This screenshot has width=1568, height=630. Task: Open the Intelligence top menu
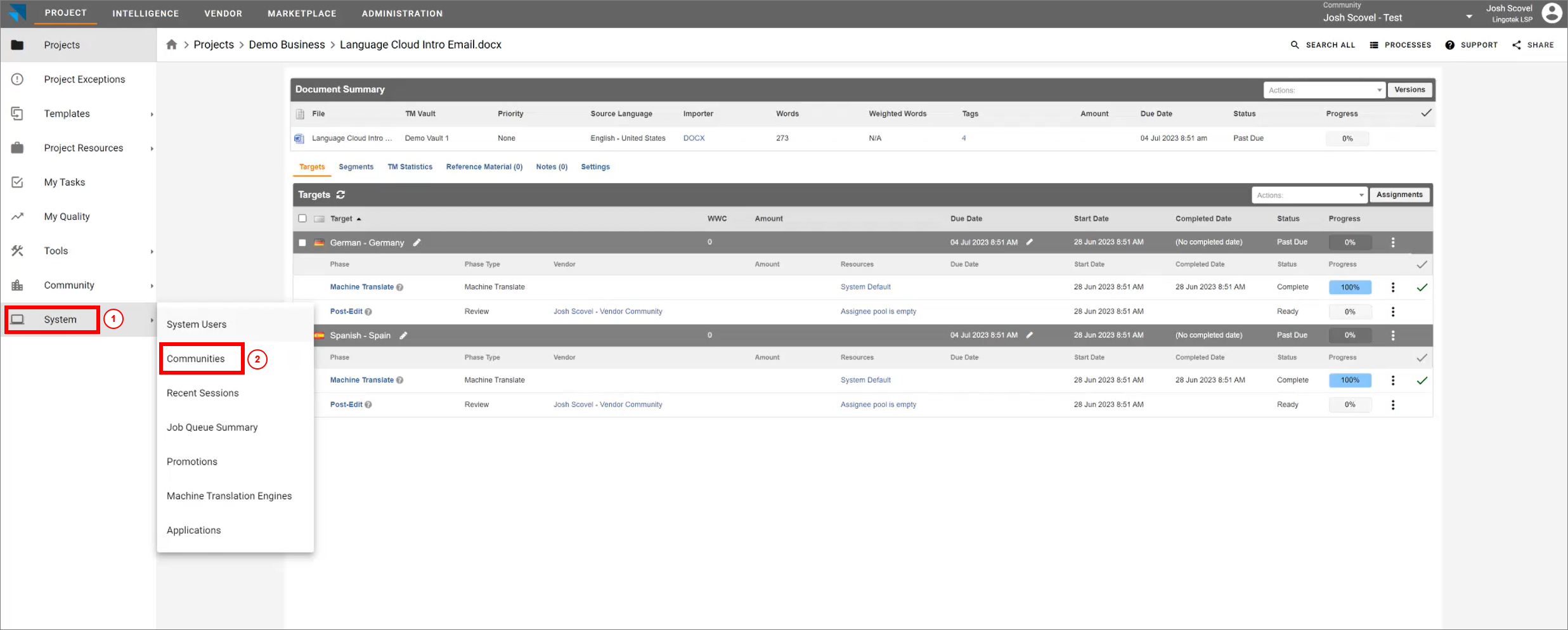click(146, 13)
